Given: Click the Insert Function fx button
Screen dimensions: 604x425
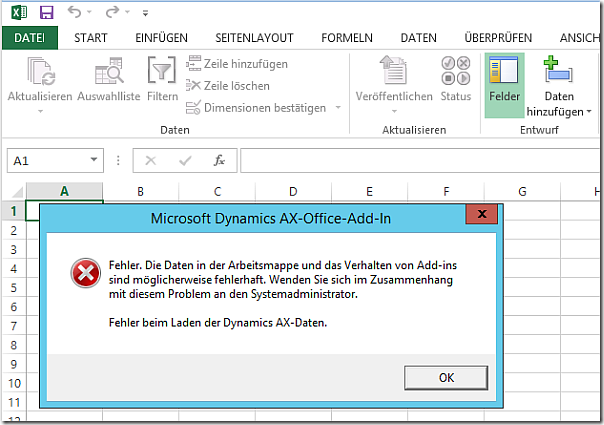Looking at the screenshot, I should click(x=219, y=160).
